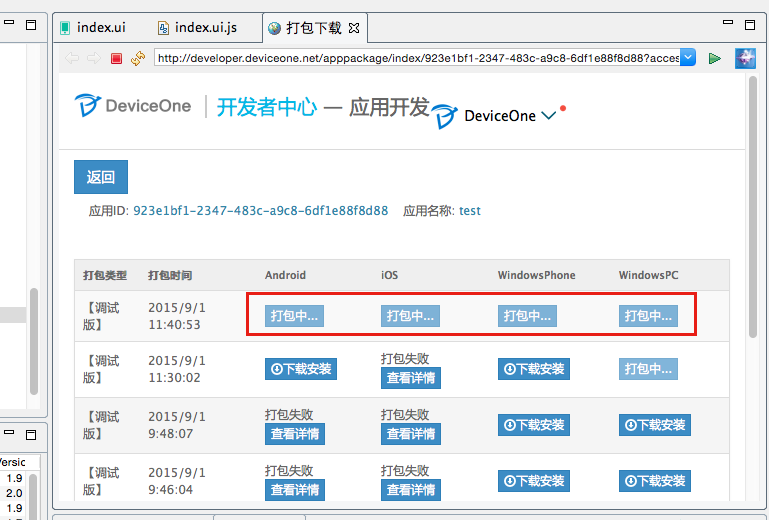Close the 打包下载 tab

pyautogui.click(x=354, y=28)
